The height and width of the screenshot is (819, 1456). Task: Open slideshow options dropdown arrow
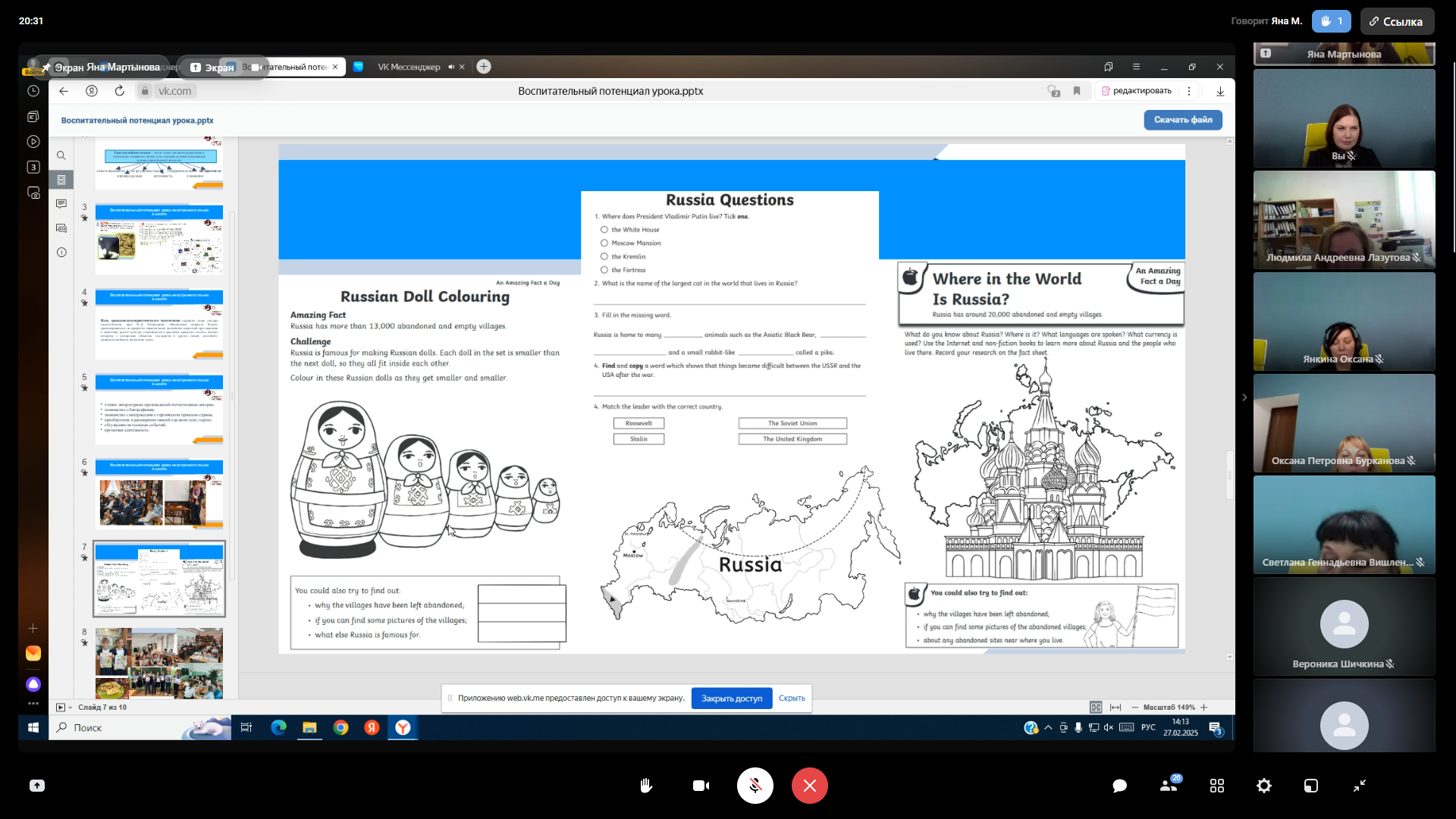[x=71, y=708]
